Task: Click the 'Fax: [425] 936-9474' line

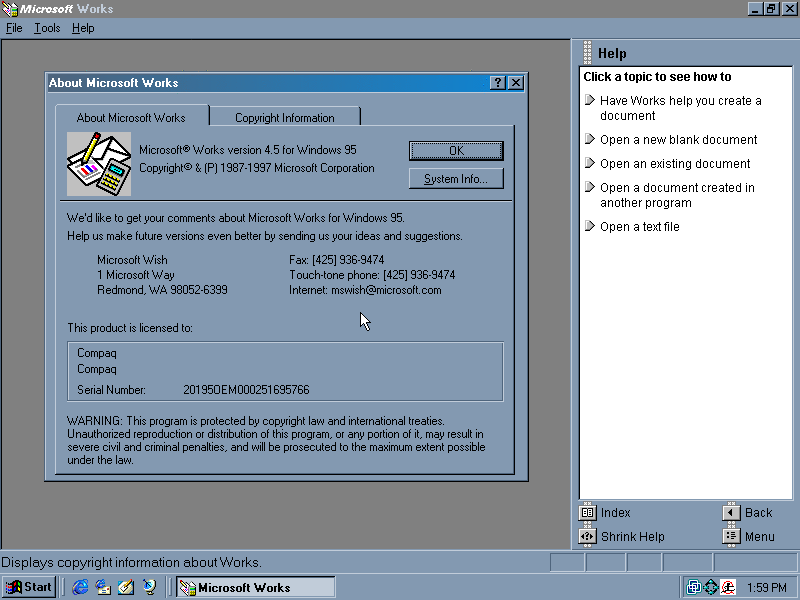Action: coord(337,260)
